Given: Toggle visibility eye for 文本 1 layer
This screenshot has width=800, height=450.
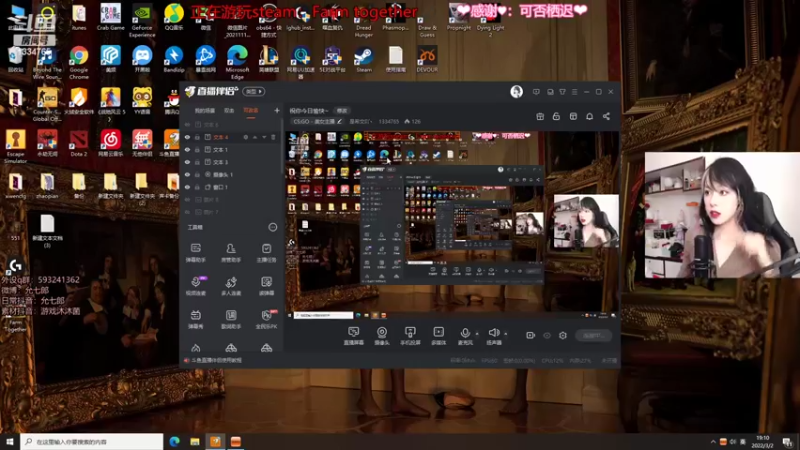Looking at the screenshot, I should [x=187, y=149].
